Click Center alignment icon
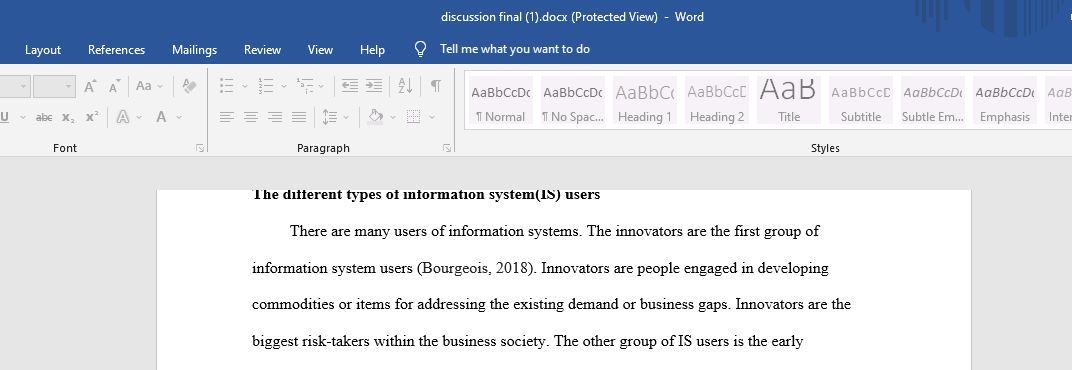 251,117
